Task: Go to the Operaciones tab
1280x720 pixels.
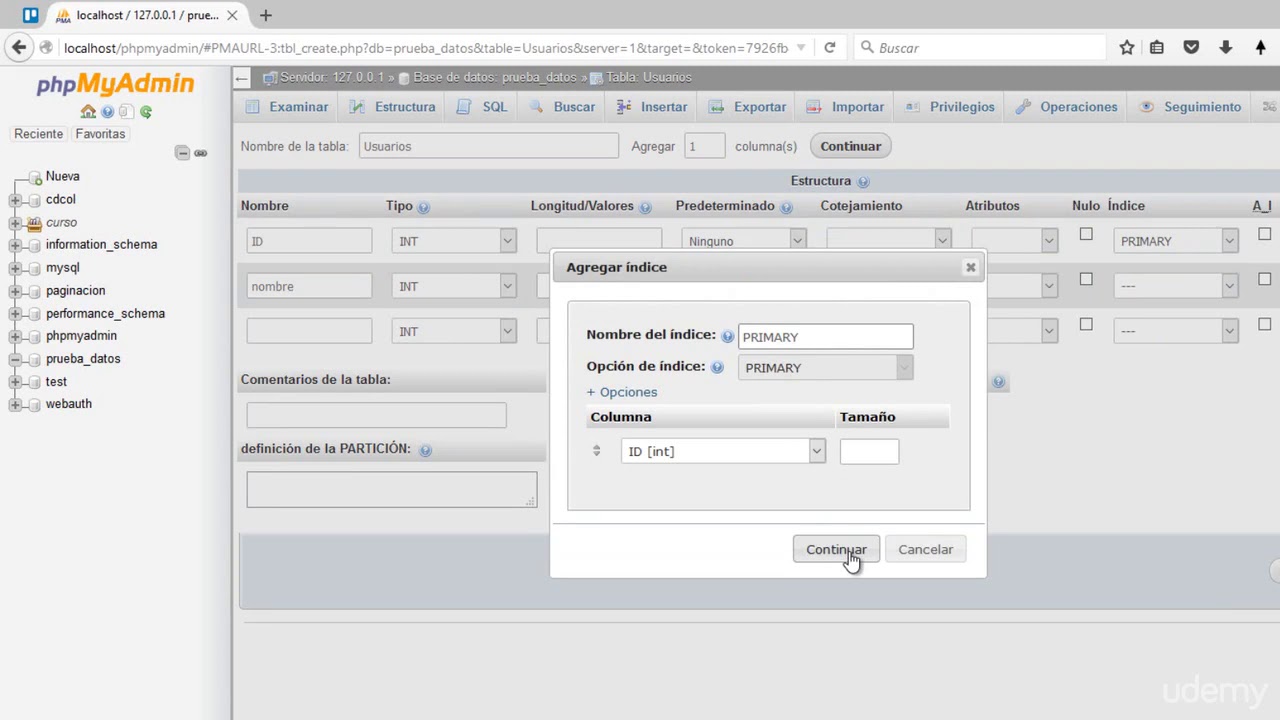Action: pyautogui.click(x=1066, y=107)
